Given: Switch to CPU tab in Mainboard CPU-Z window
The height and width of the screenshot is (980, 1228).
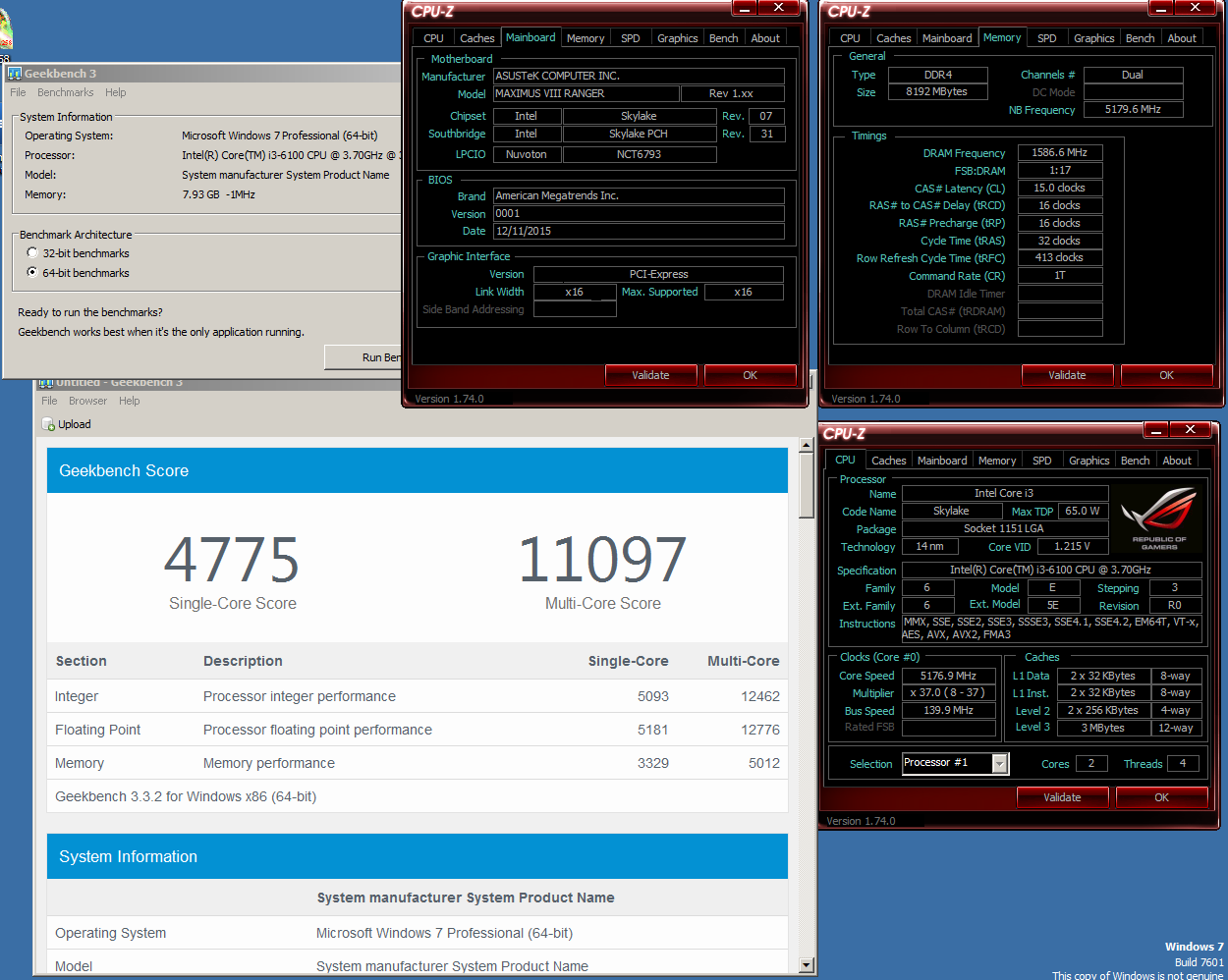Looking at the screenshot, I should click(x=433, y=38).
